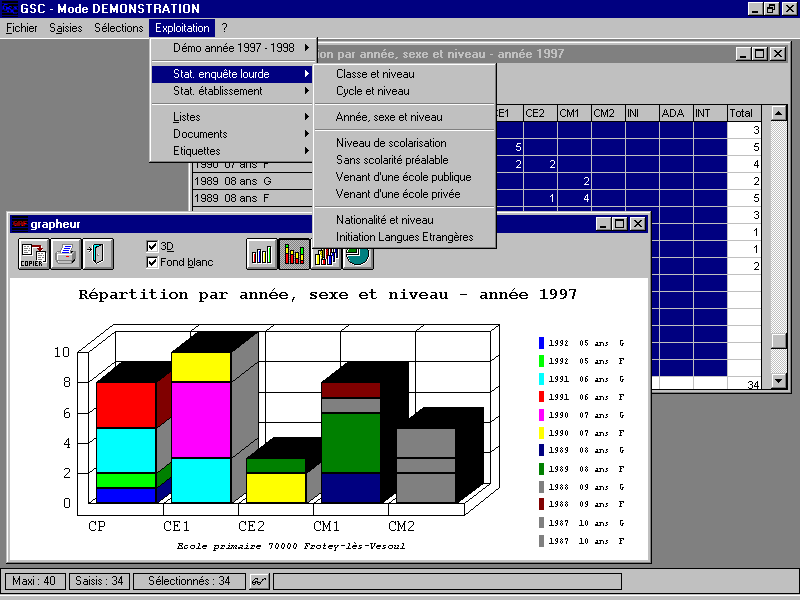Open the ? help menu
The height and width of the screenshot is (600, 800).
(x=224, y=28)
